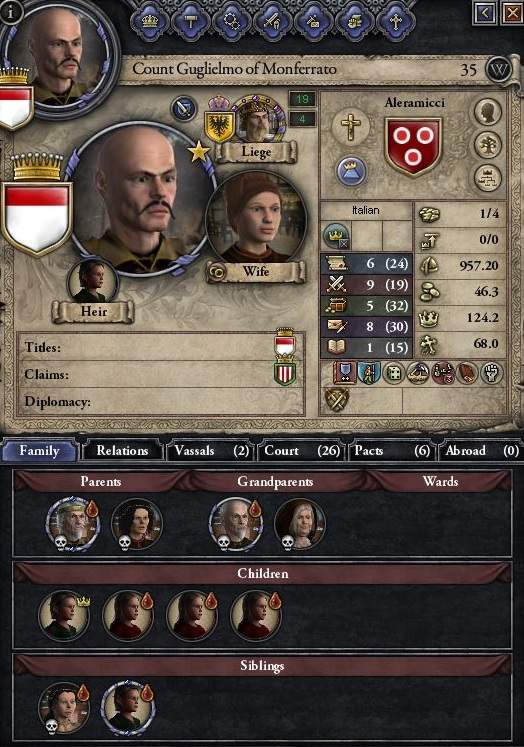This screenshot has width=524, height=747.
Task: Click the character diplomacy sword-shield icon
Action: 183,108
